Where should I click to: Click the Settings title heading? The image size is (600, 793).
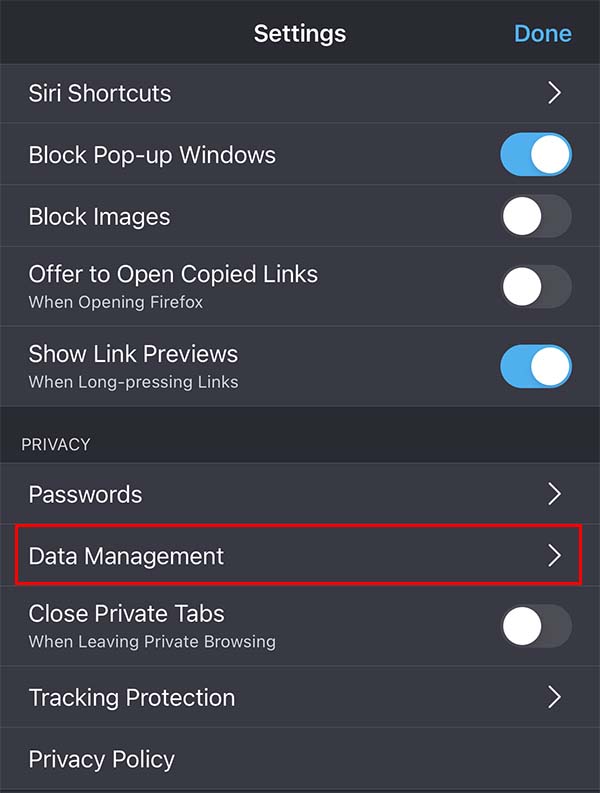coord(300,33)
